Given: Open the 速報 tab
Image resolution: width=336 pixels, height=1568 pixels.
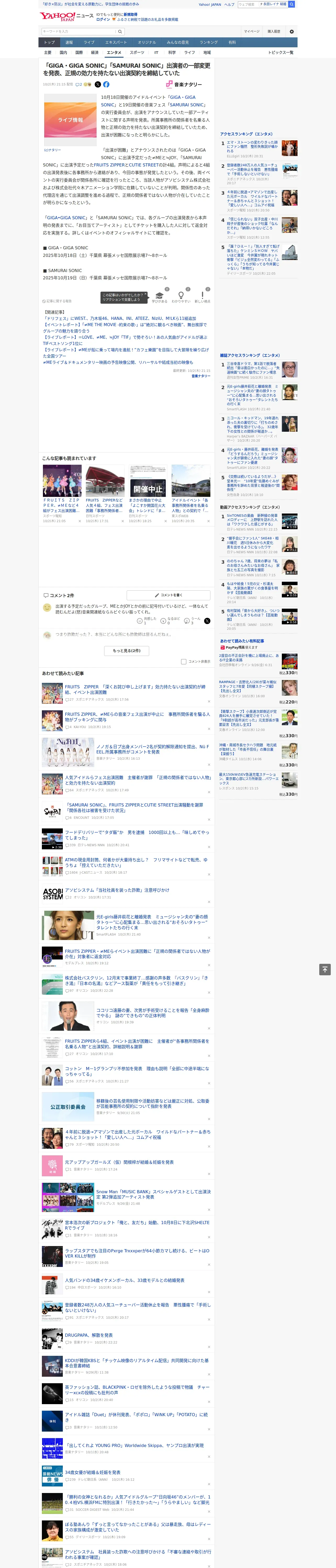Looking at the screenshot, I should tap(69, 43).
